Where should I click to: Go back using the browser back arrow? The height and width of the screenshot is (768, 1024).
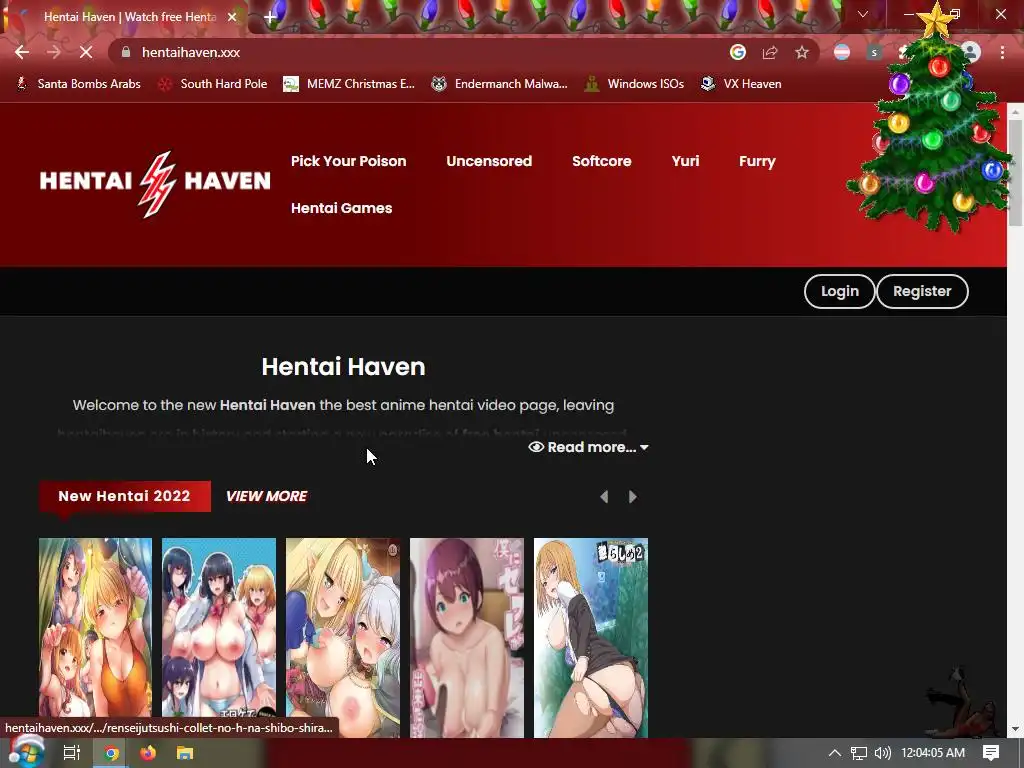(22, 52)
